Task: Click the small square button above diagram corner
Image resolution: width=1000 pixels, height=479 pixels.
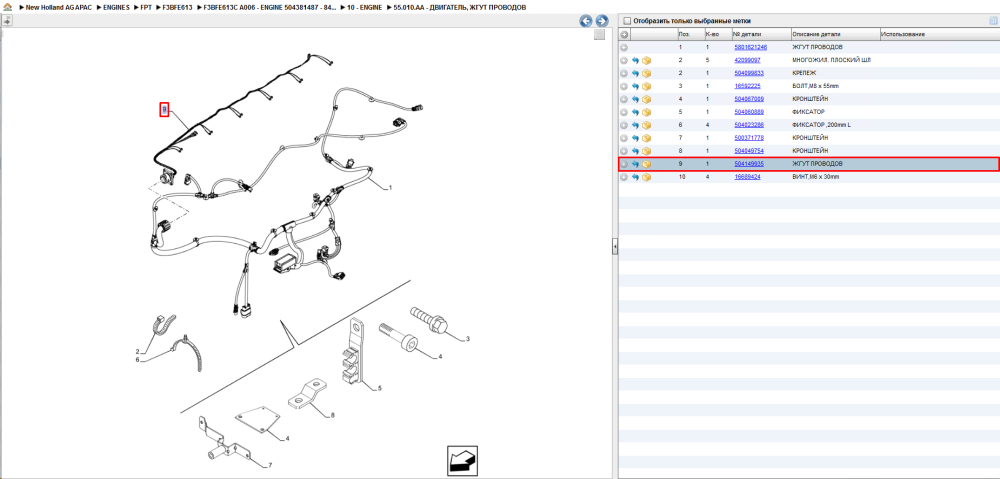Action: [599, 35]
